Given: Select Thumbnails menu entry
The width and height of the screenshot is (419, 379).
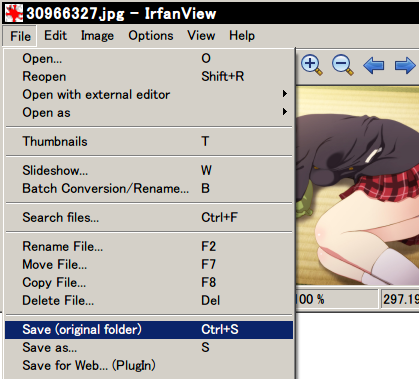Looking at the screenshot, I should [x=149, y=141].
